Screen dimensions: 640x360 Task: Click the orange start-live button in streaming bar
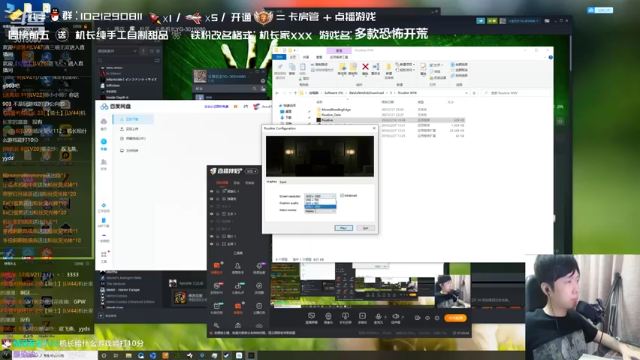coord(455,318)
